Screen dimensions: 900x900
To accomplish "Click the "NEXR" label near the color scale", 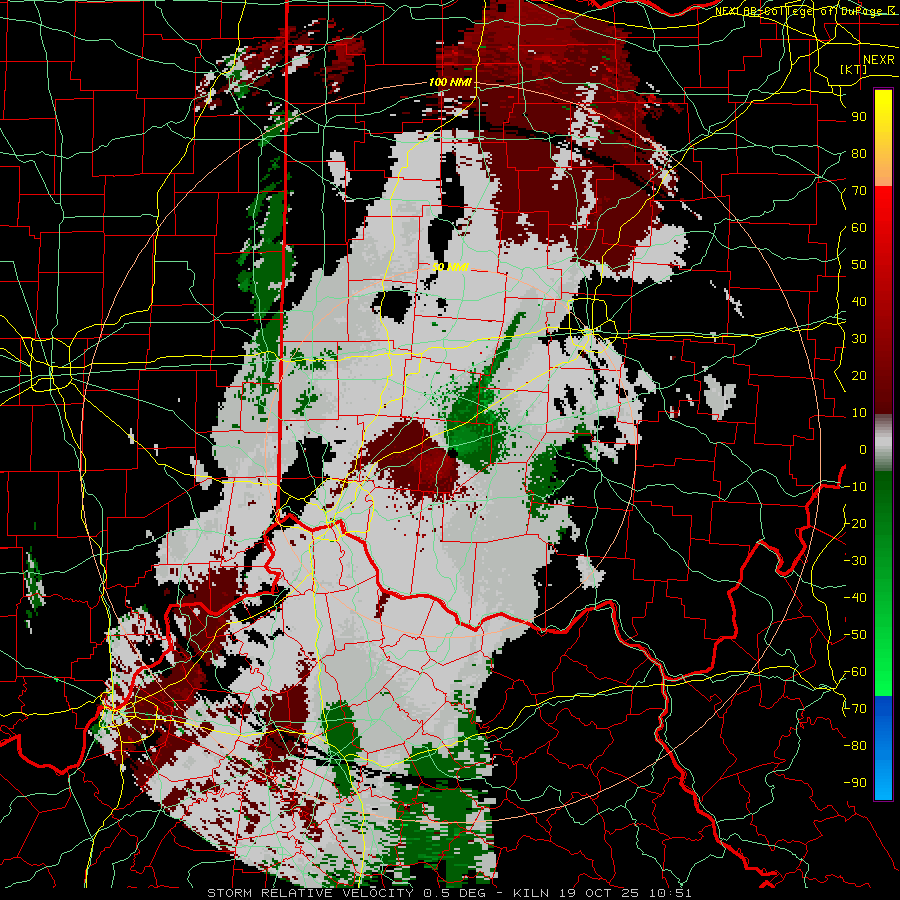I will coord(878,60).
